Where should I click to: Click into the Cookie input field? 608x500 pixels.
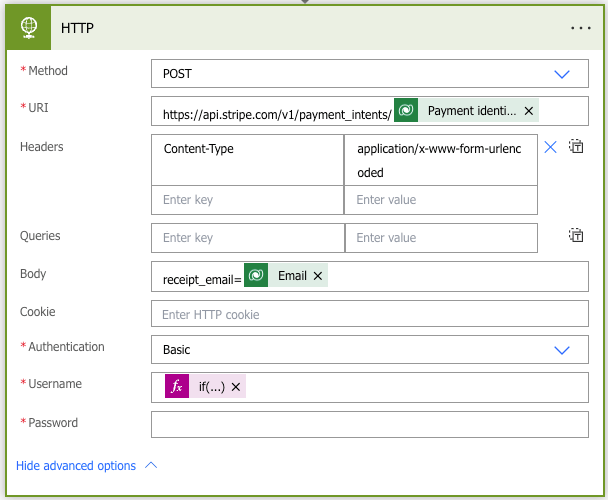(x=369, y=314)
